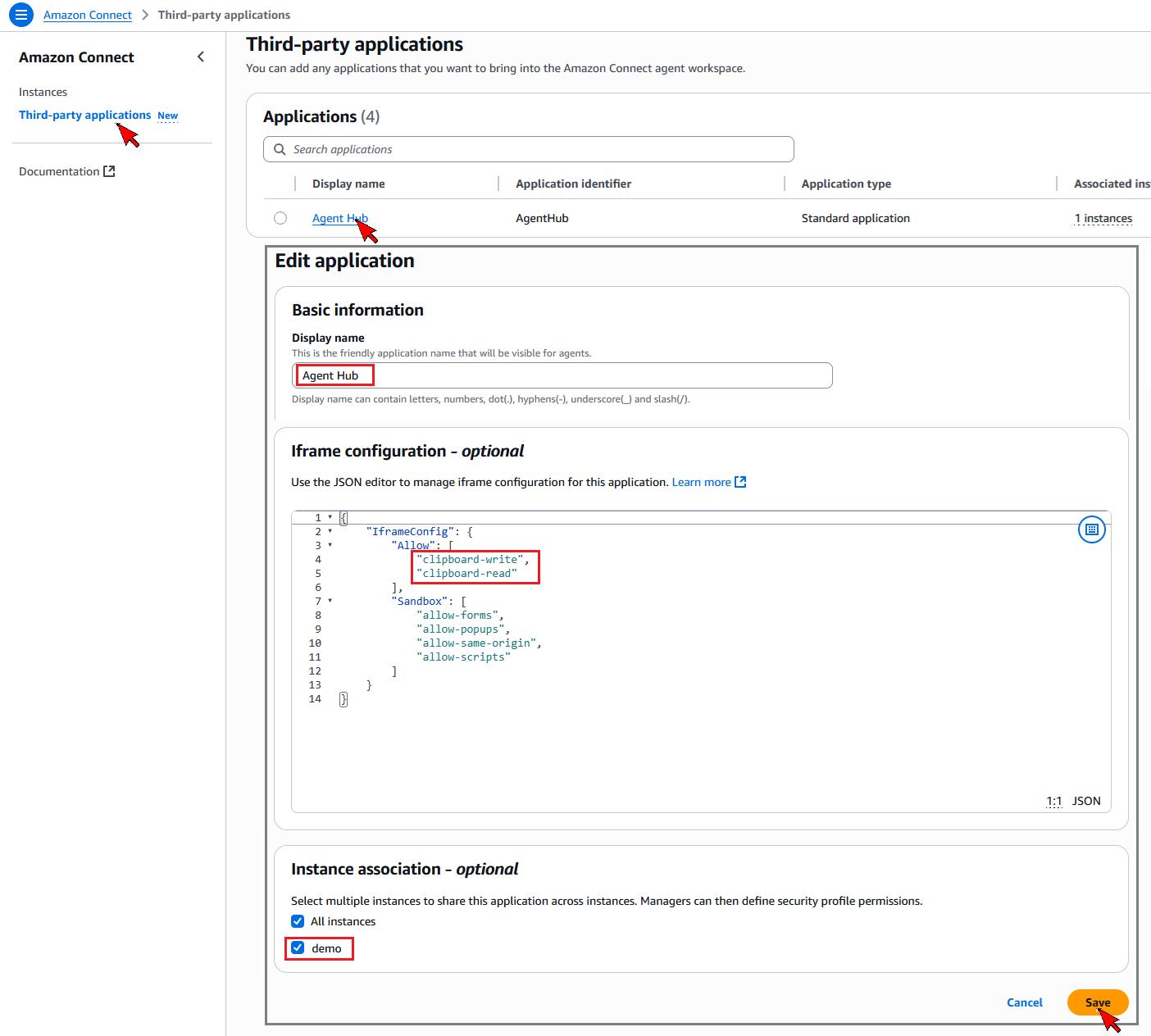Fold the IframeConfig block on line 2
This screenshot has height=1036, width=1151.
point(330,531)
